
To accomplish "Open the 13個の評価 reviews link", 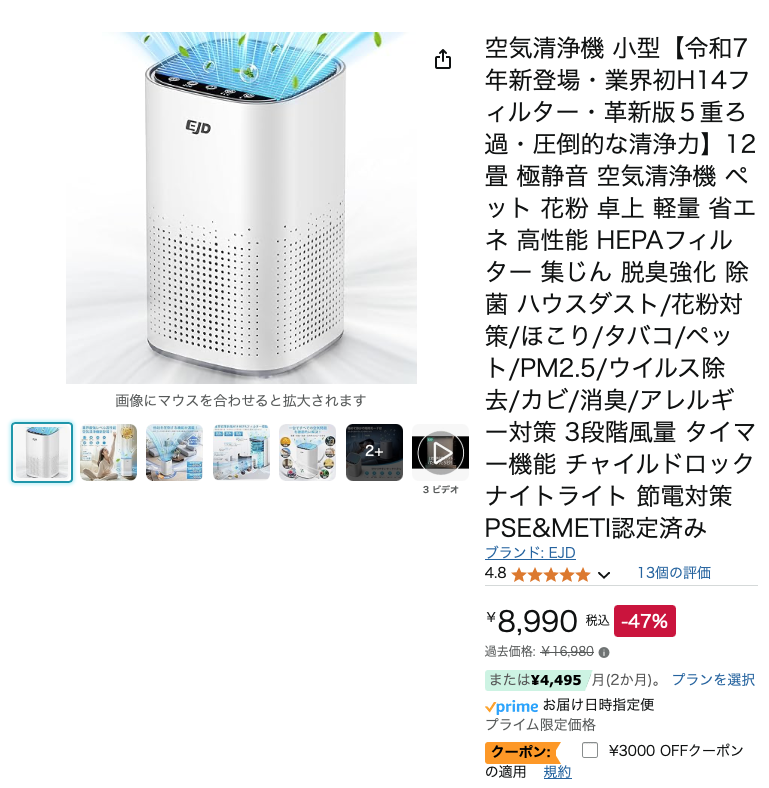I will (674, 573).
